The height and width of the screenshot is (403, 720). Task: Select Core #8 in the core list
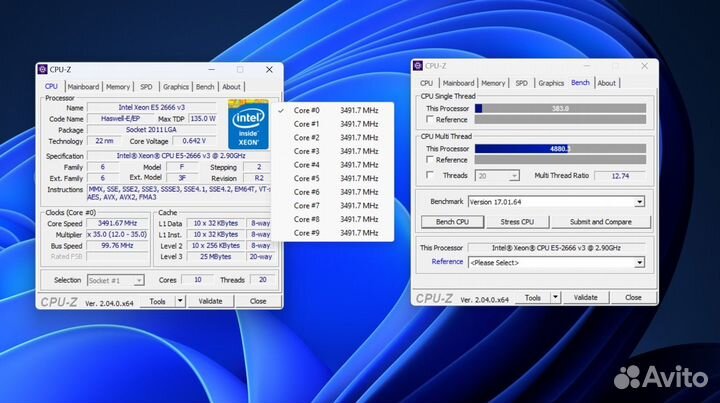click(x=332, y=219)
